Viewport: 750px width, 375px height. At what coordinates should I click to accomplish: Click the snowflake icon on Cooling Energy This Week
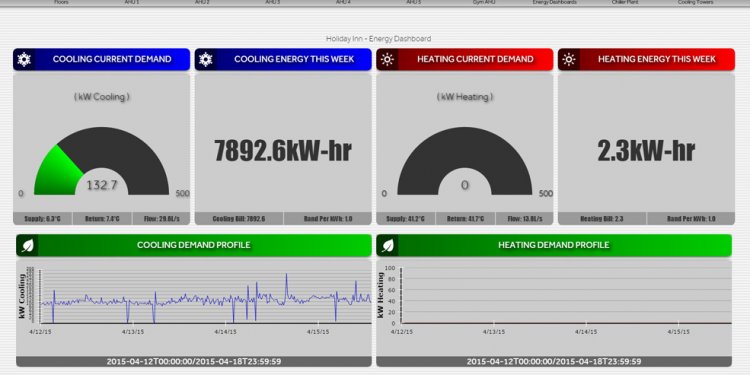tap(205, 59)
